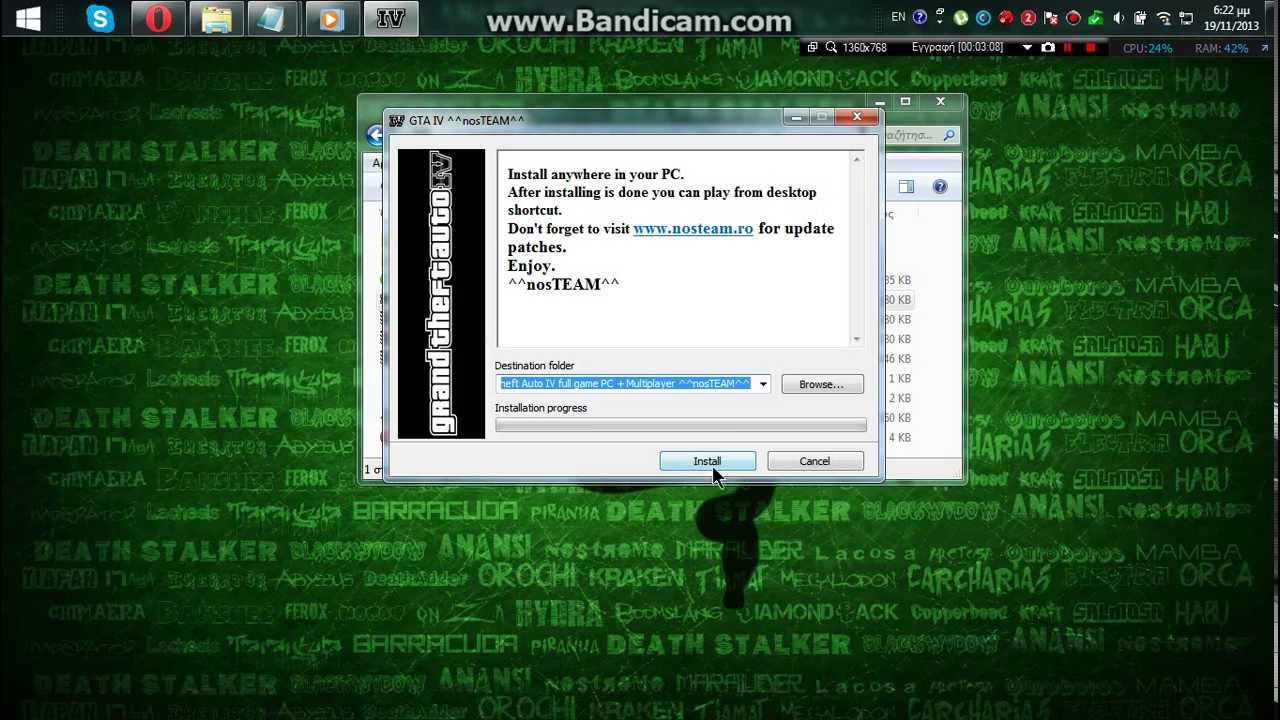Click the Explorer window back arrow button
Viewport: 1280px width, 720px height.
tap(375, 135)
